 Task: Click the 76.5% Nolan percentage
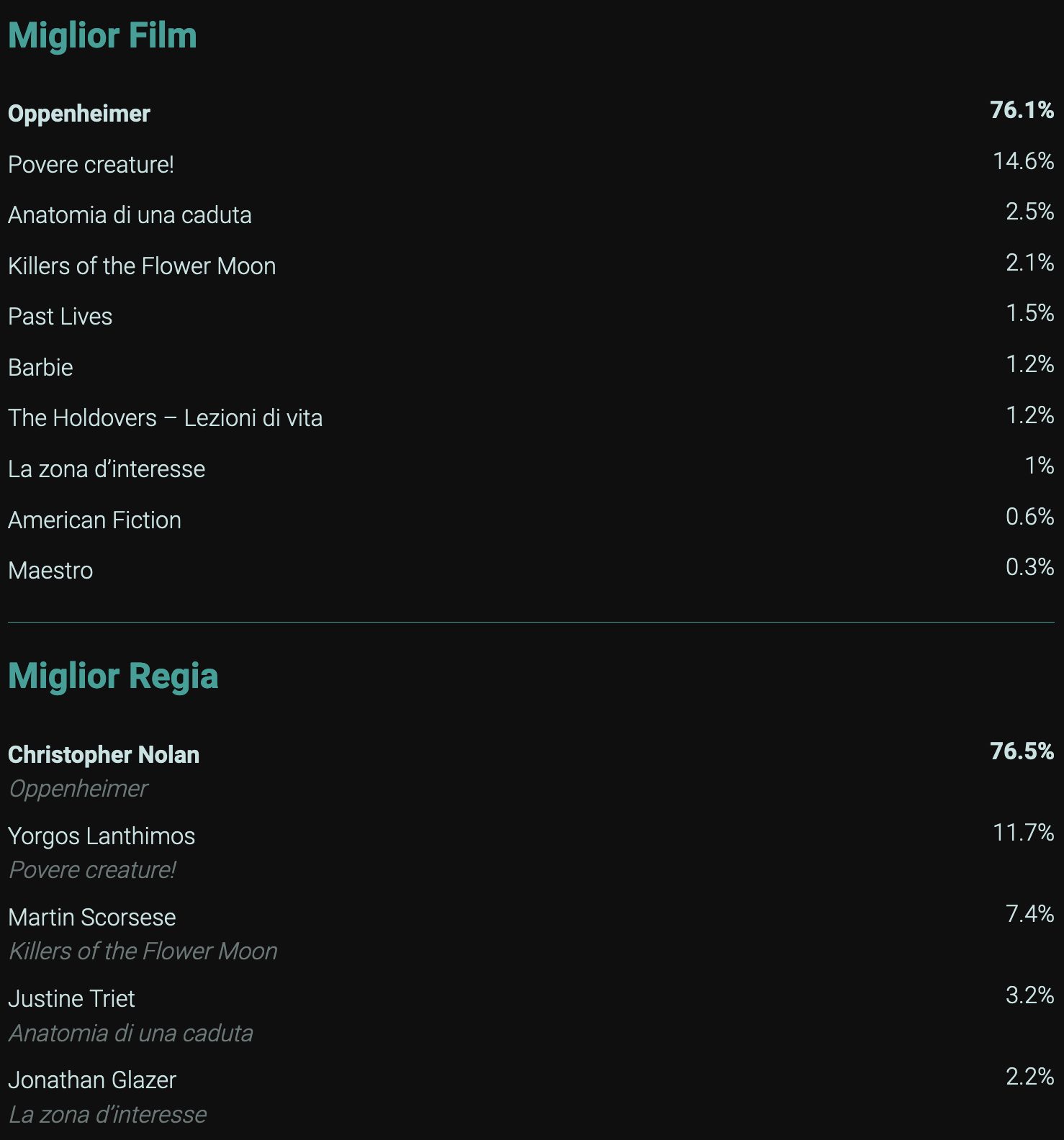click(x=1022, y=751)
